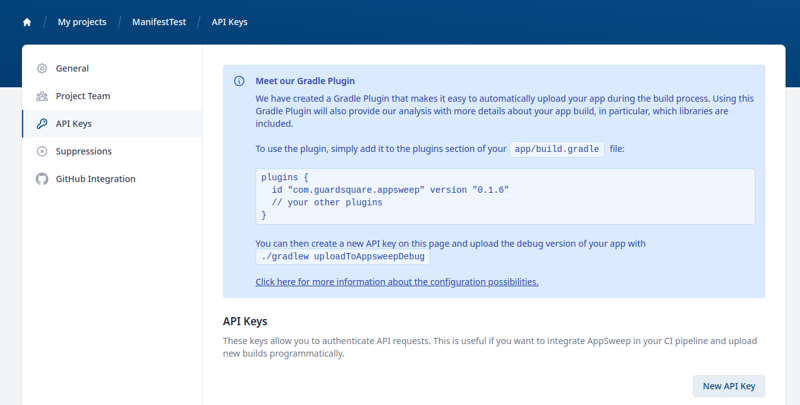Click the app/build.gradle code label
Viewport: 800px width, 405px height.
click(557, 149)
